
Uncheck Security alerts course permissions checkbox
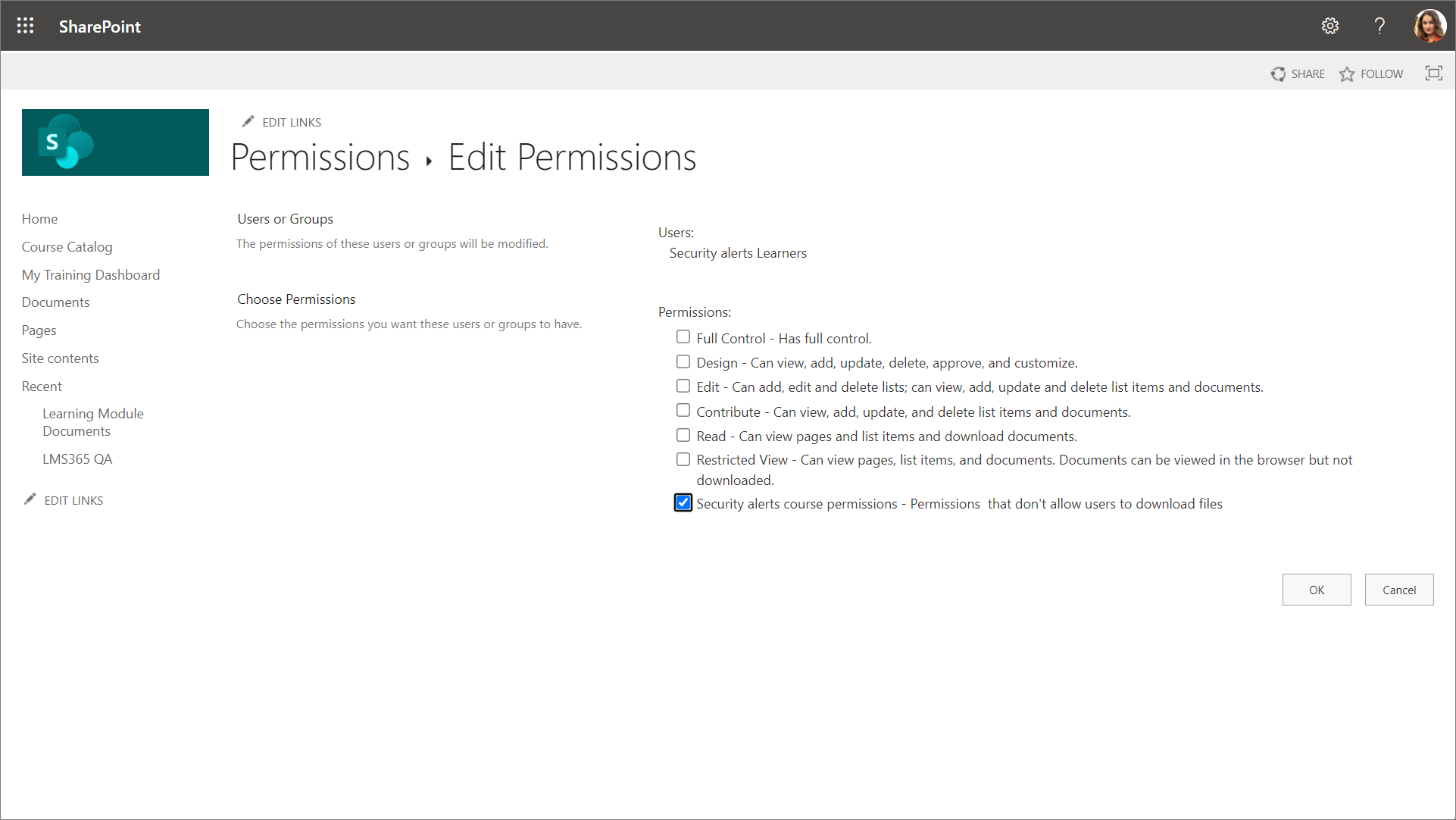tap(683, 503)
